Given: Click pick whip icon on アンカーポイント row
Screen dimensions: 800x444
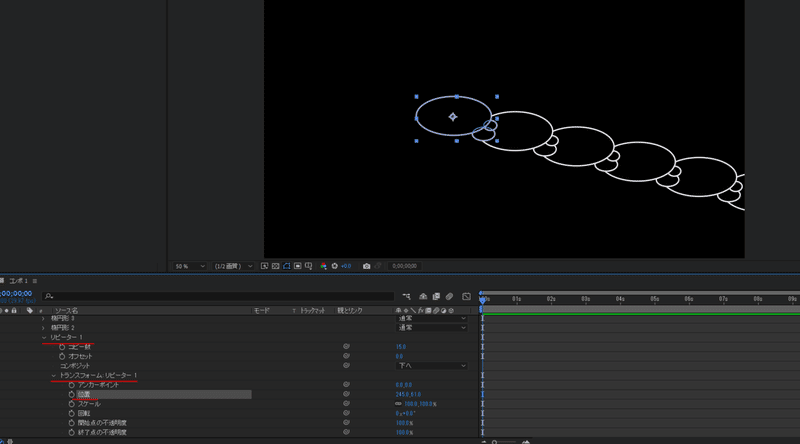Looking at the screenshot, I should coord(346,385).
